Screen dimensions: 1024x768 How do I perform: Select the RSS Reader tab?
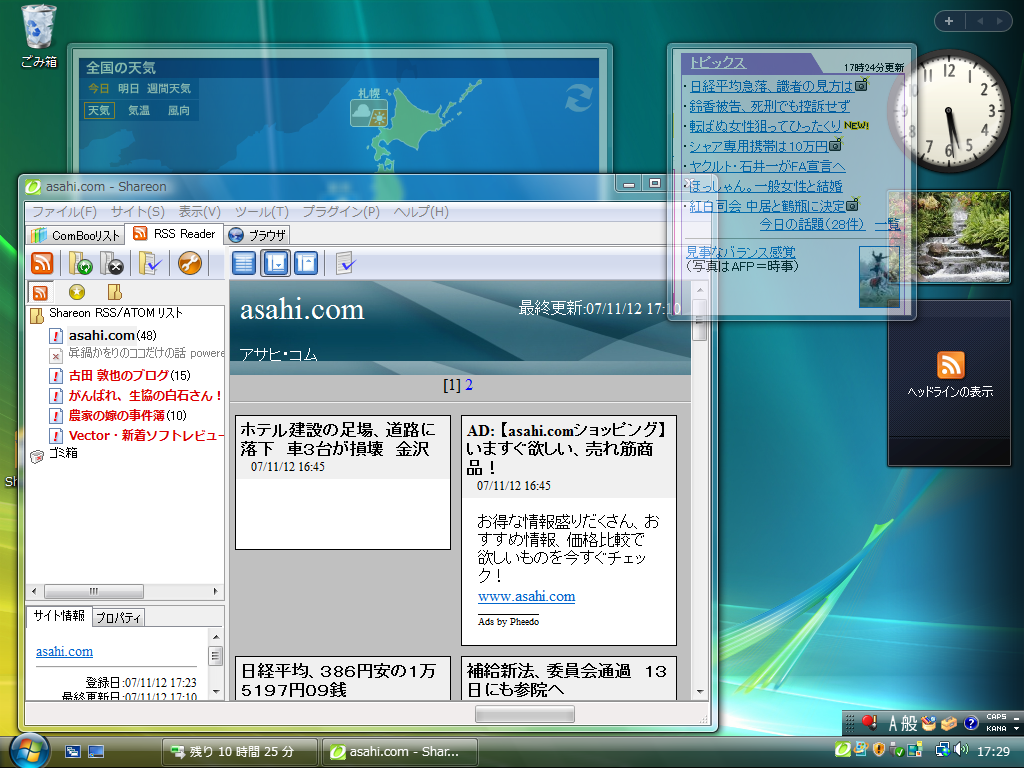click(174, 234)
